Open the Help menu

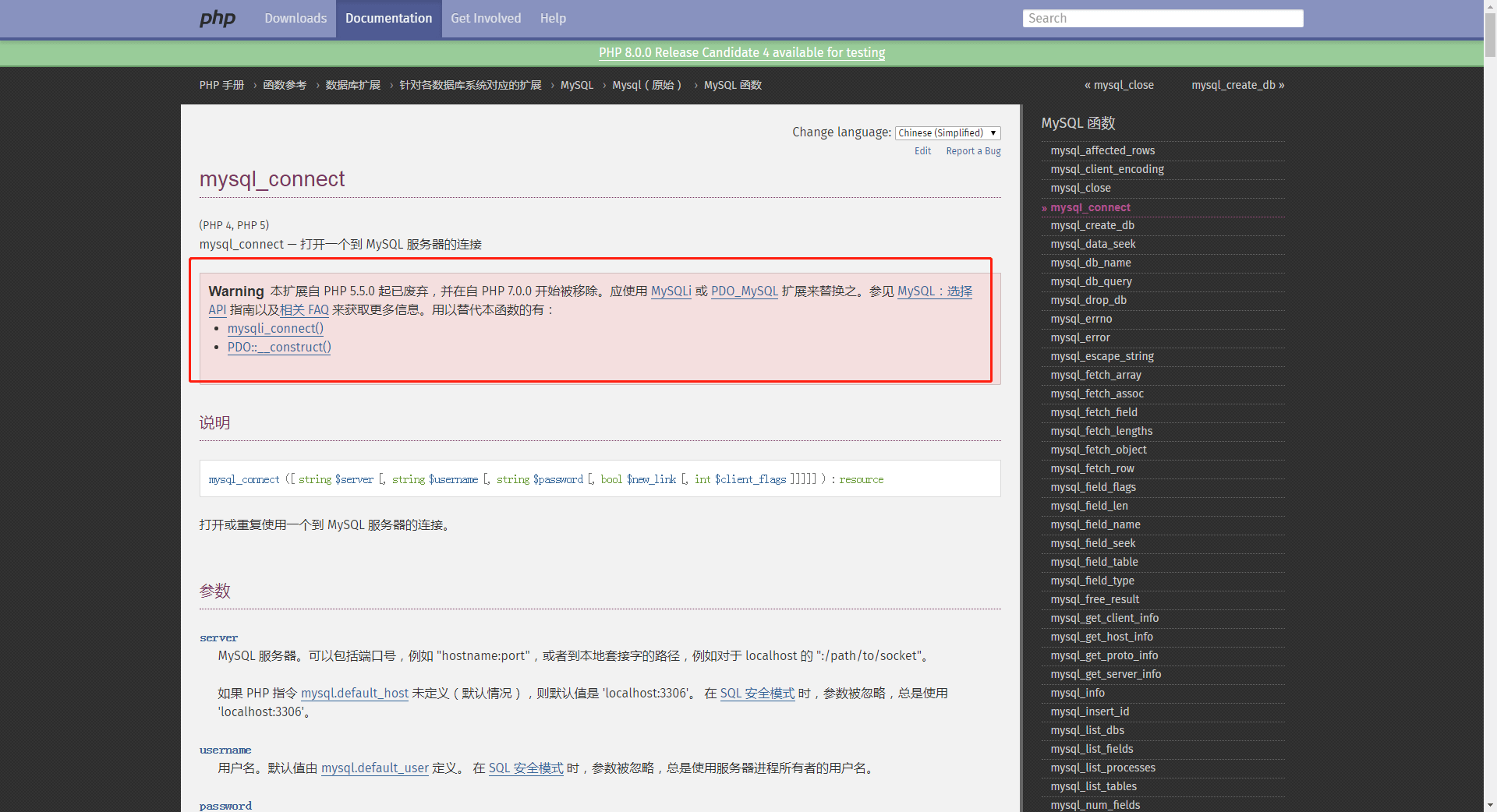(553, 18)
